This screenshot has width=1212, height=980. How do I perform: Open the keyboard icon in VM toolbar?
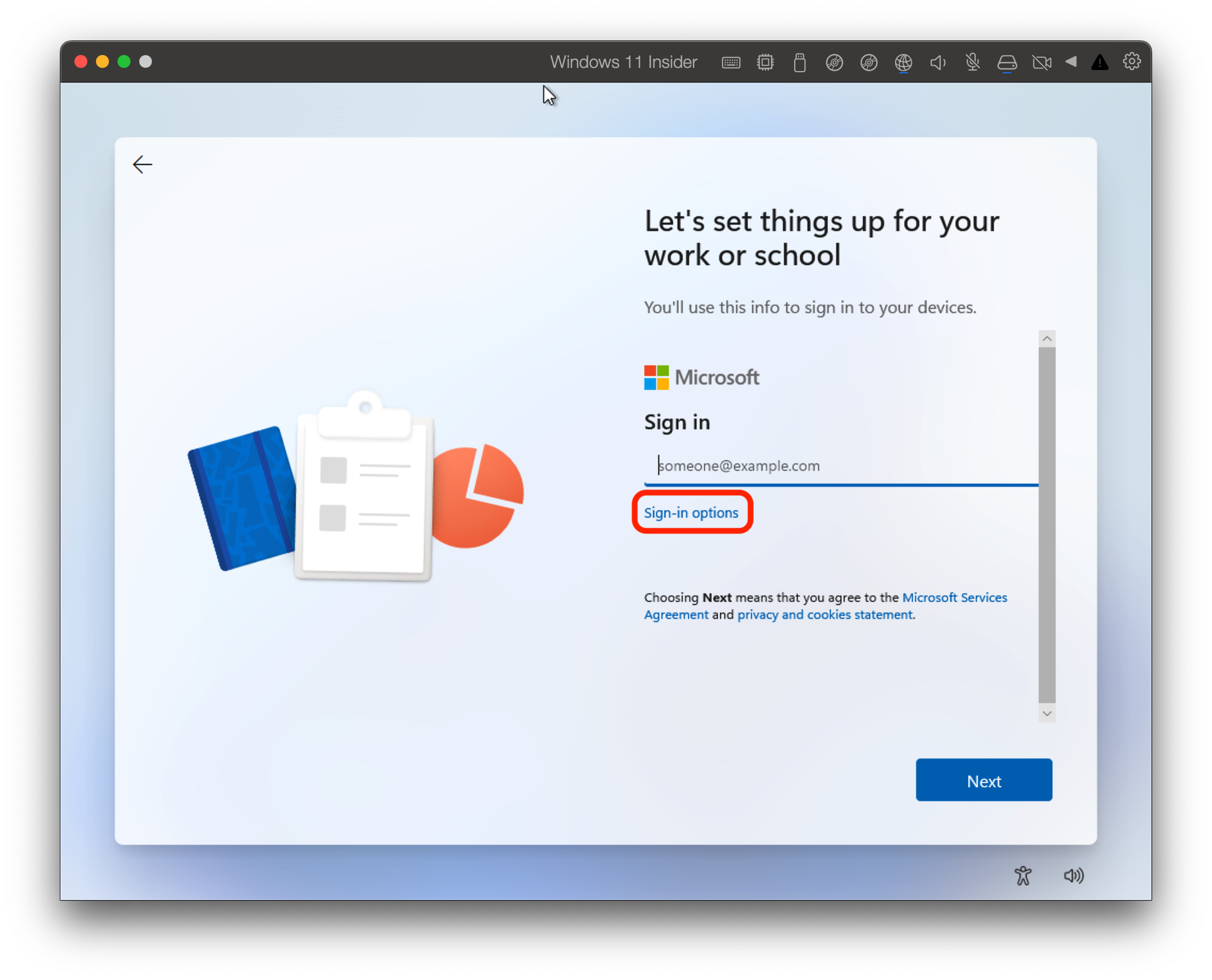pyautogui.click(x=731, y=62)
